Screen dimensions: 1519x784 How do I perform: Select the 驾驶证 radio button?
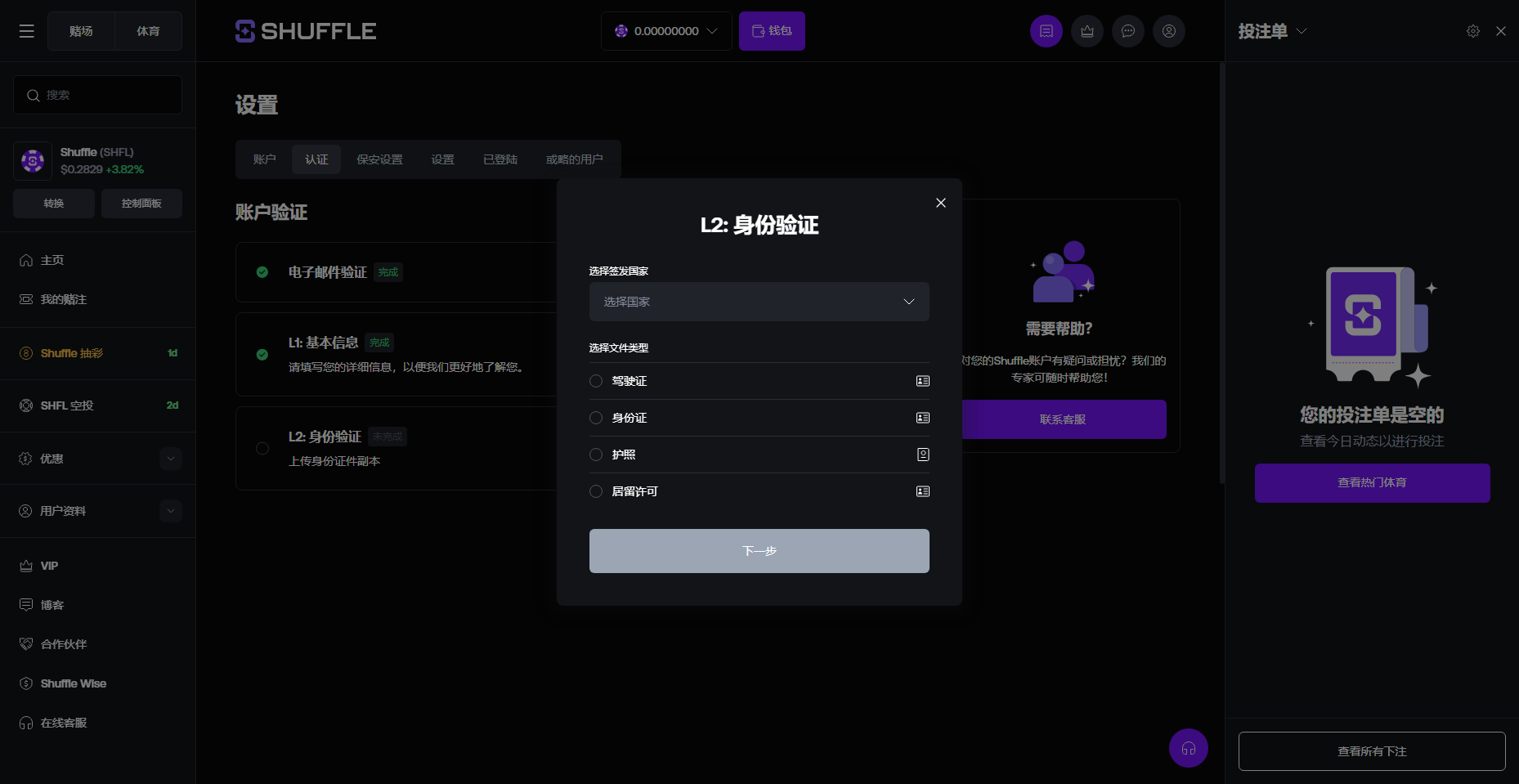(x=596, y=381)
